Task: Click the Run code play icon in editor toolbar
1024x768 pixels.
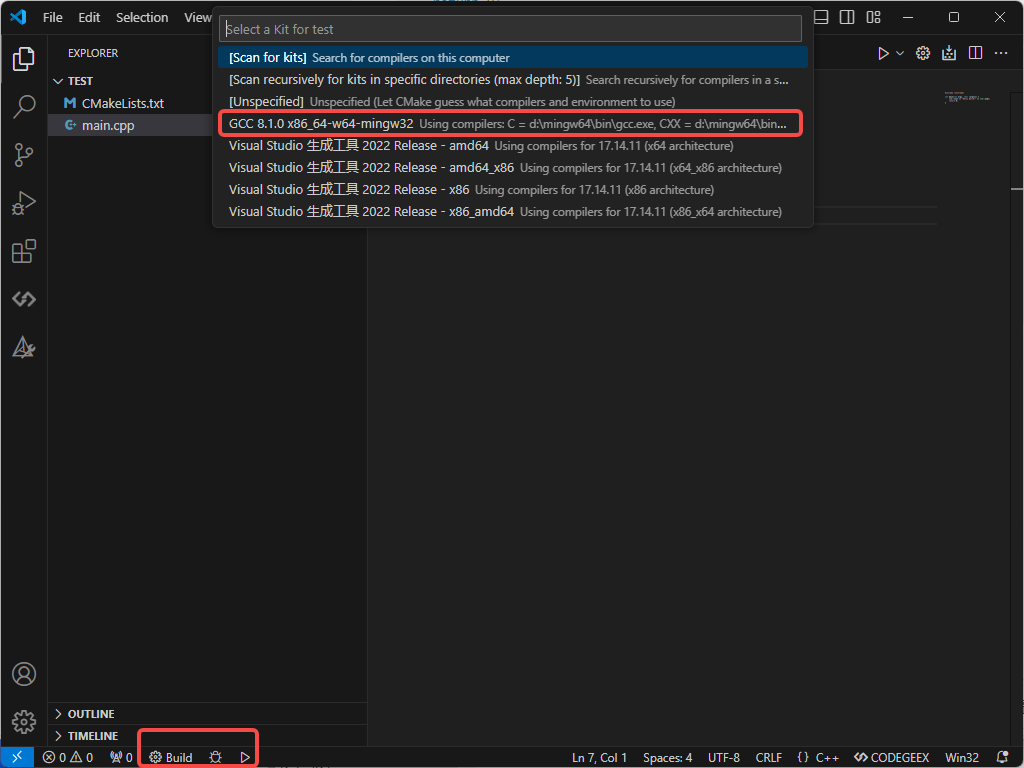Action: 883,54
